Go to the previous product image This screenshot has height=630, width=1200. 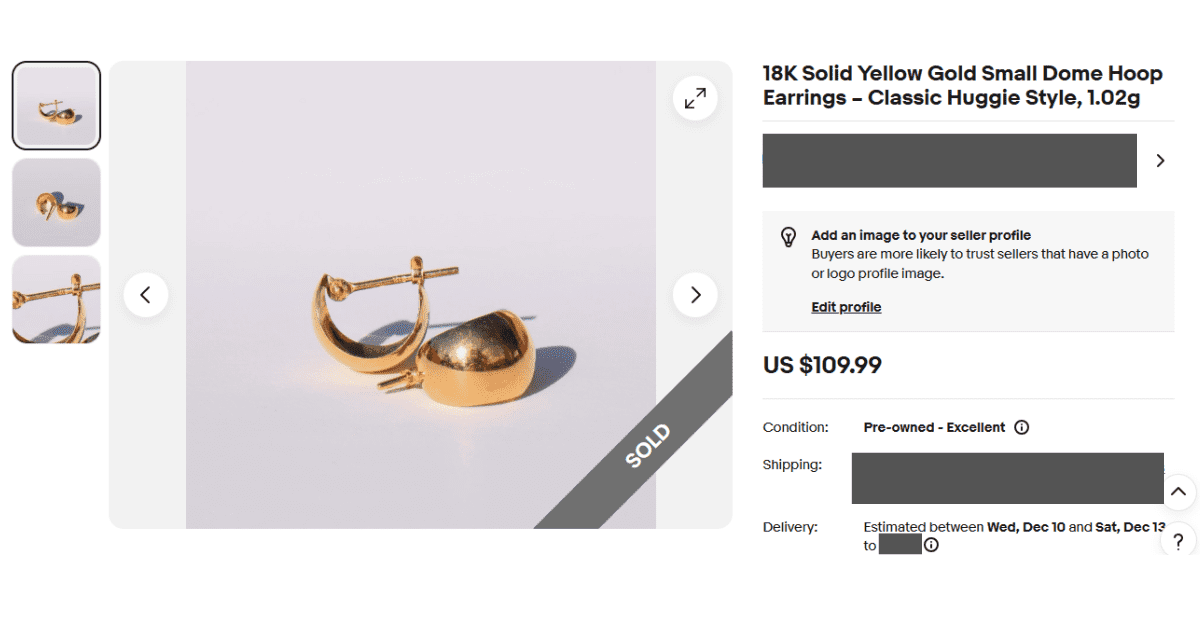click(x=146, y=295)
